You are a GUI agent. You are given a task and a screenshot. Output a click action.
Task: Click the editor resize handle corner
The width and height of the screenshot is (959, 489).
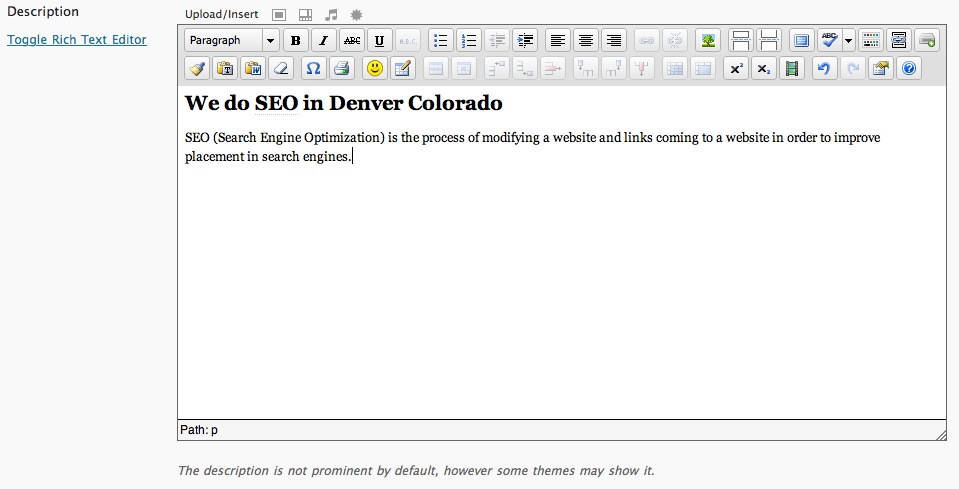[941, 434]
